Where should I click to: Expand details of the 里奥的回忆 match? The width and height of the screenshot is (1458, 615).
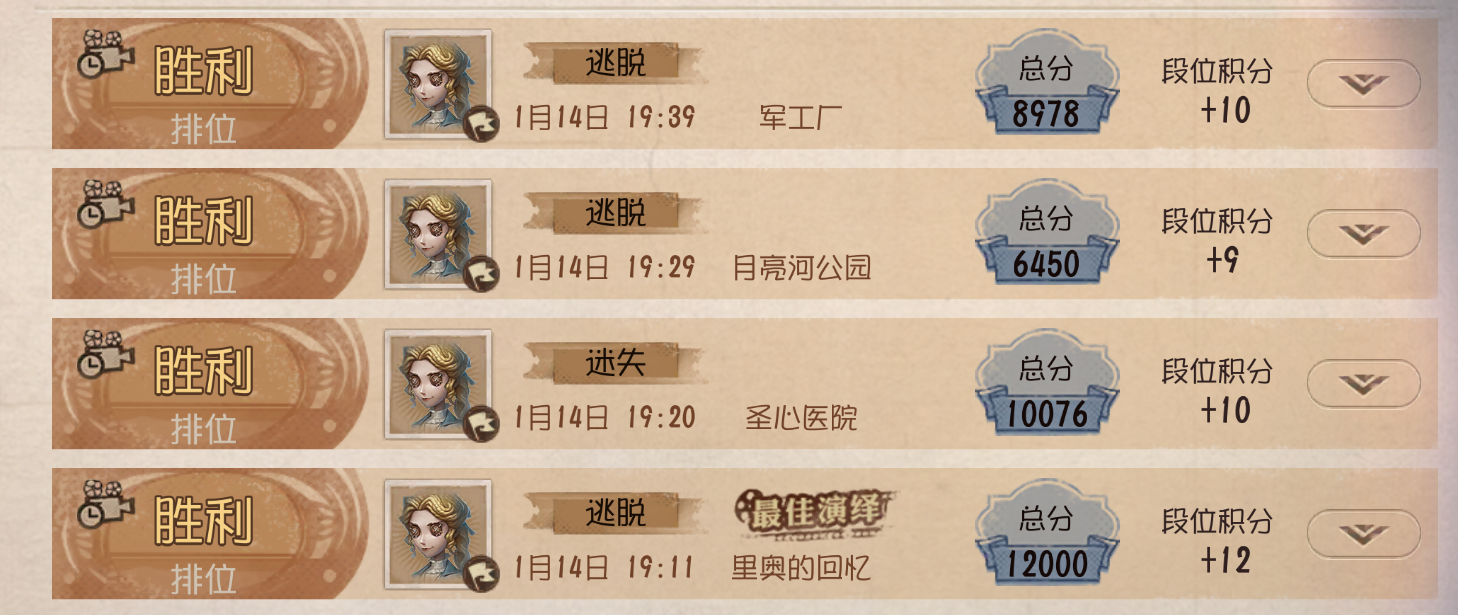click(x=1364, y=534)
